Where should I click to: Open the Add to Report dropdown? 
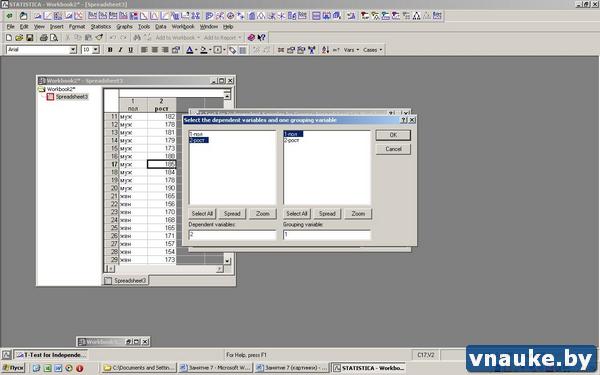(223, 38)
